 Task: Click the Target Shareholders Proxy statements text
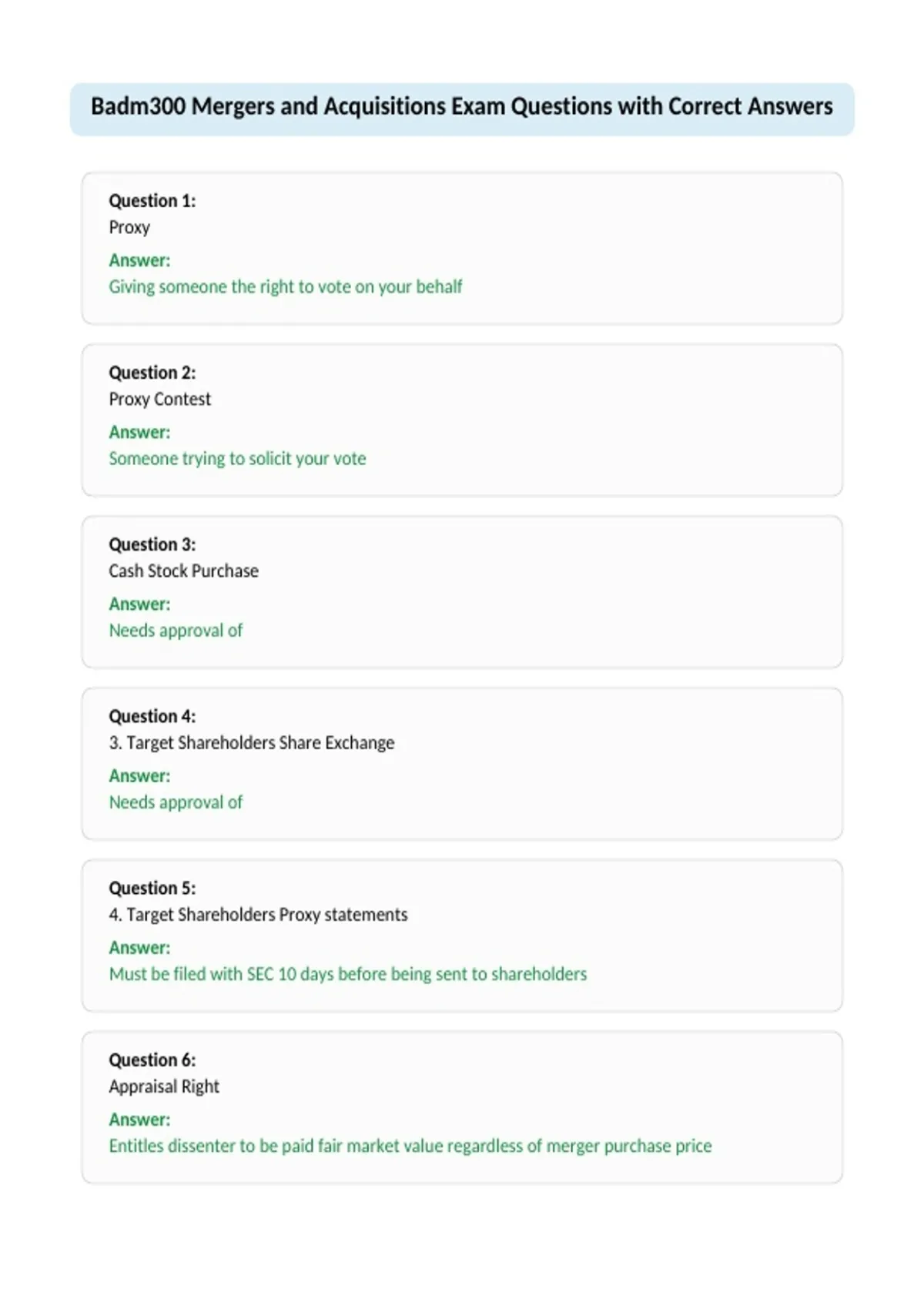click(258, 915)
